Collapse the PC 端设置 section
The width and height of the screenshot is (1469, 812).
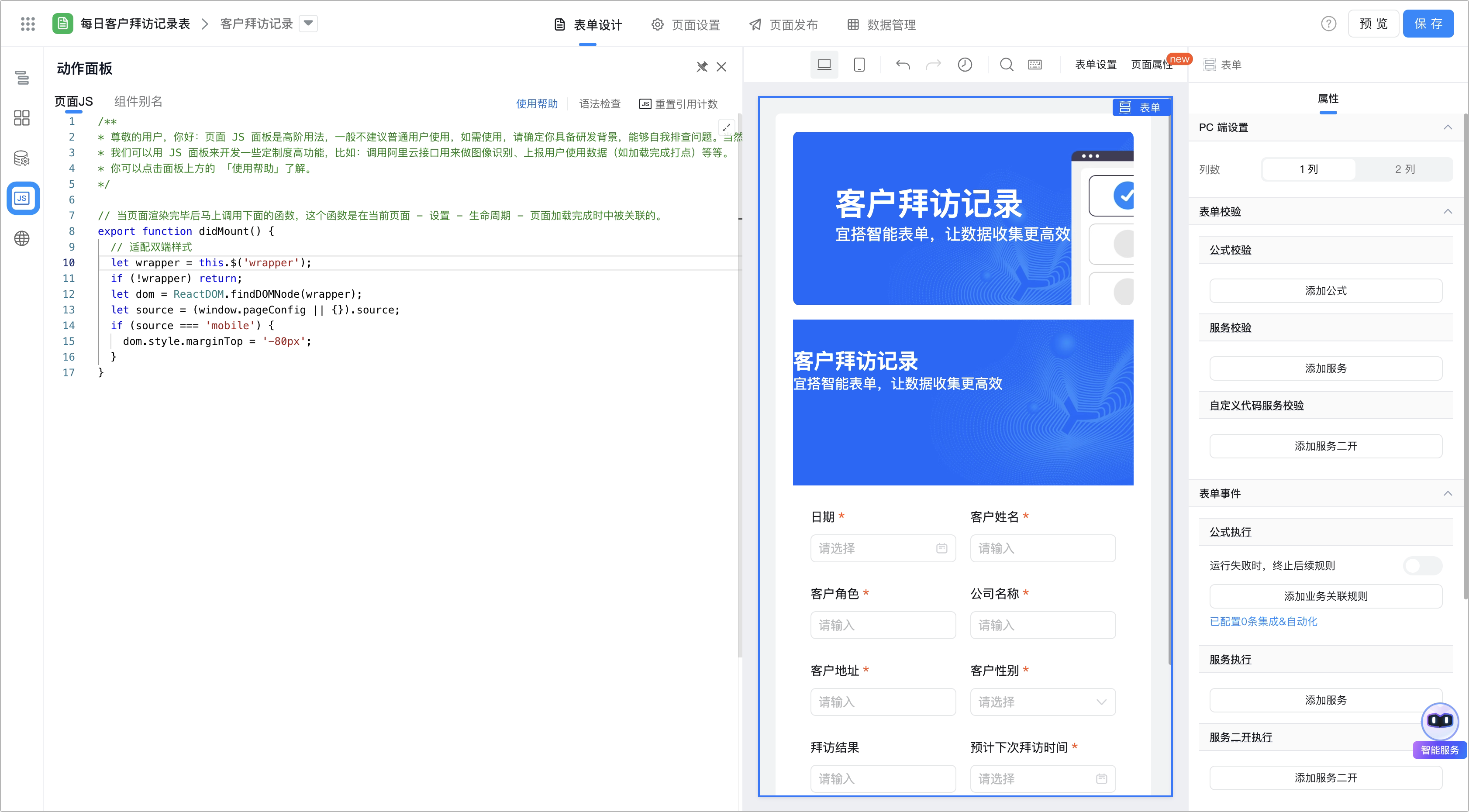pos(1447,127)
